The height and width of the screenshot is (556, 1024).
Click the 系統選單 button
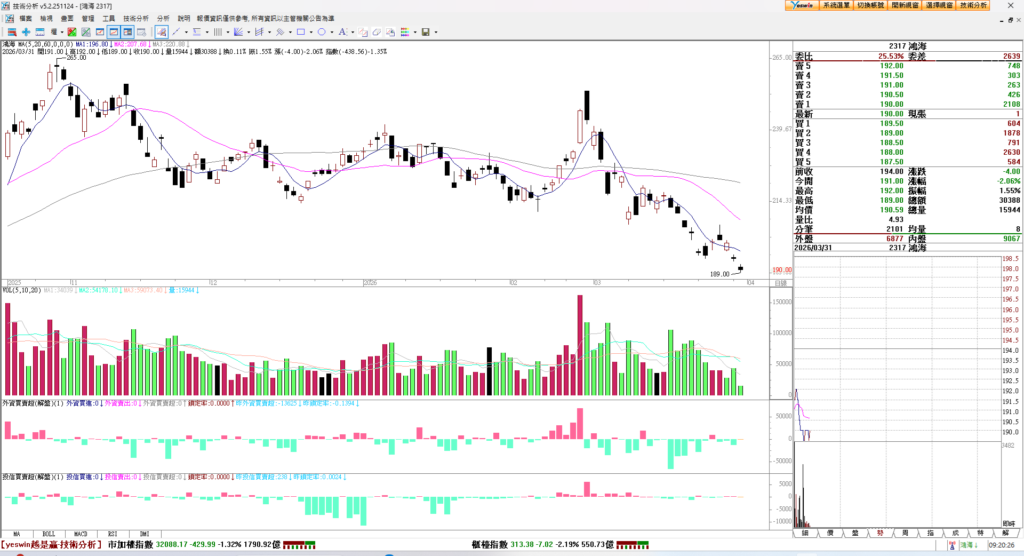click(835, 5)
